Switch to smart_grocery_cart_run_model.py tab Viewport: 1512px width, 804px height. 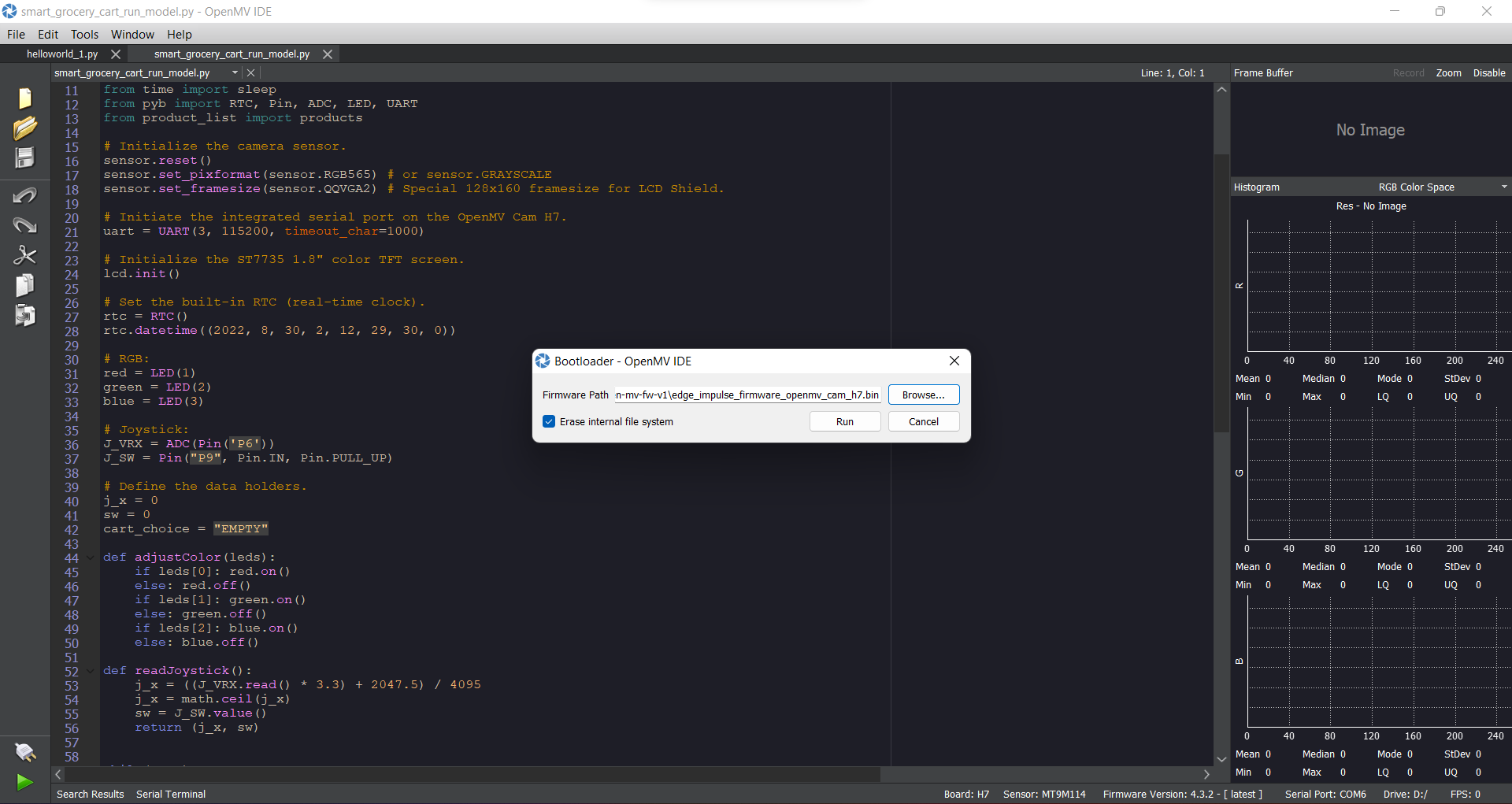point(232,54)
